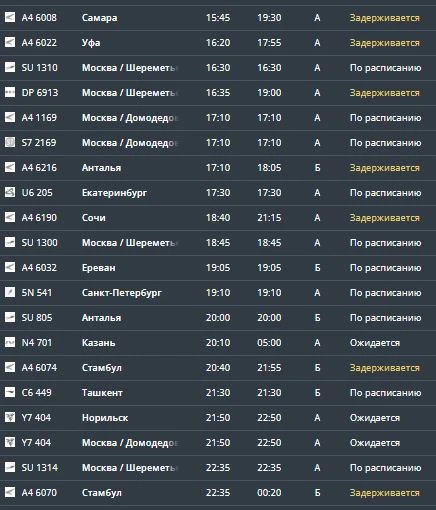Click airline icon beside C6 449 Ташкент
436x510 pixels.
point(10,392)
